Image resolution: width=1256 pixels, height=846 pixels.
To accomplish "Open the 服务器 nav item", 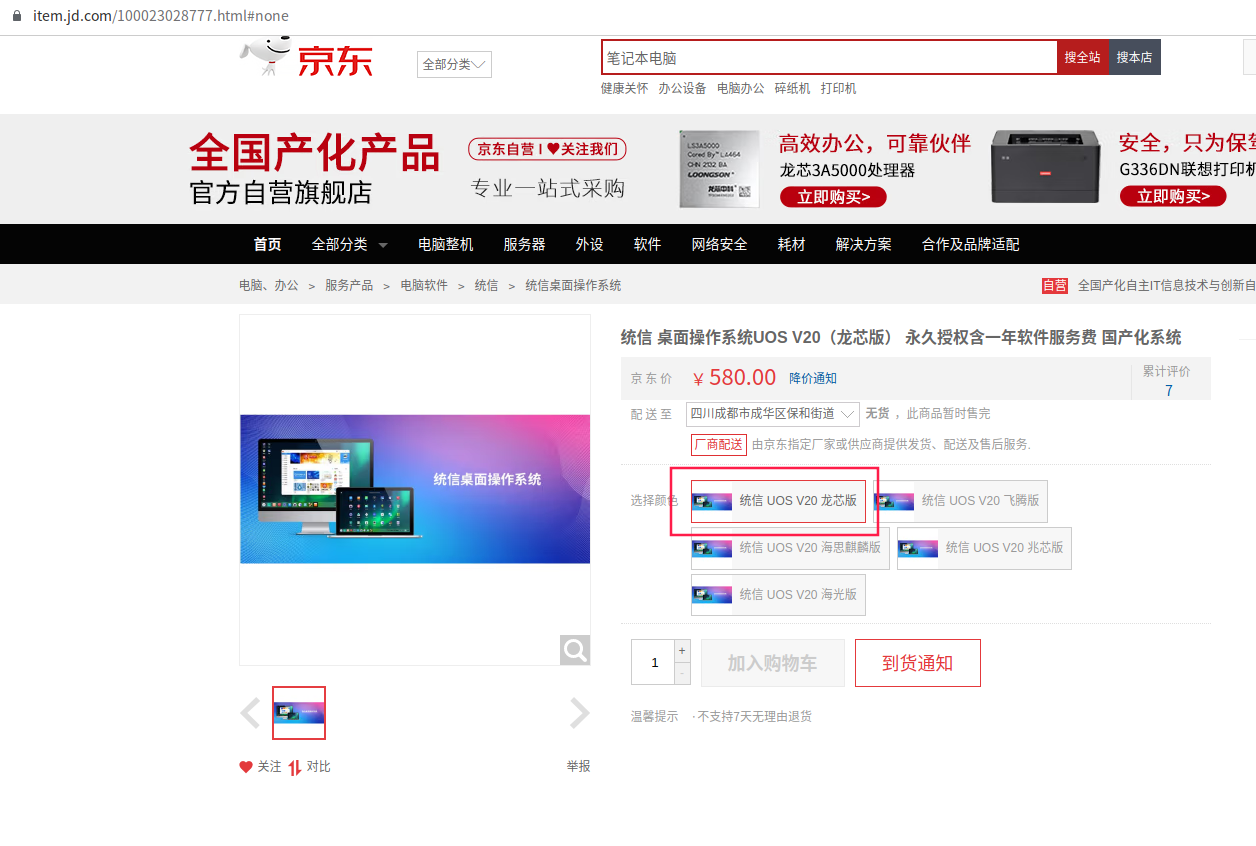I will pyautogui.click(x=525, y=244).
